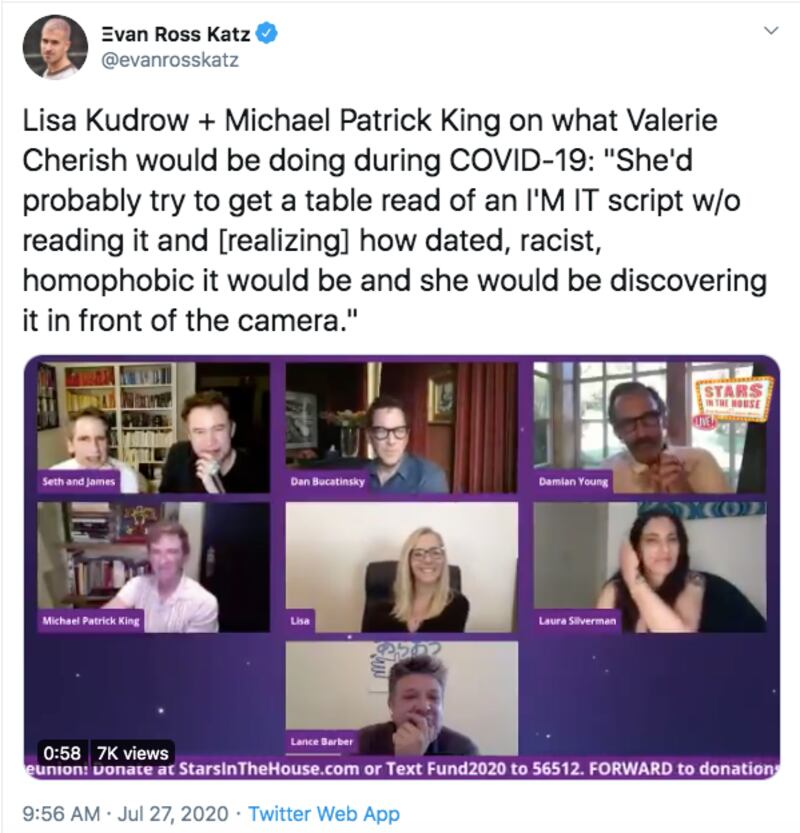Click the tweet text about Valerie Cherish
The width and height of the screenshot is (800, 833).
tap(395, 220)
